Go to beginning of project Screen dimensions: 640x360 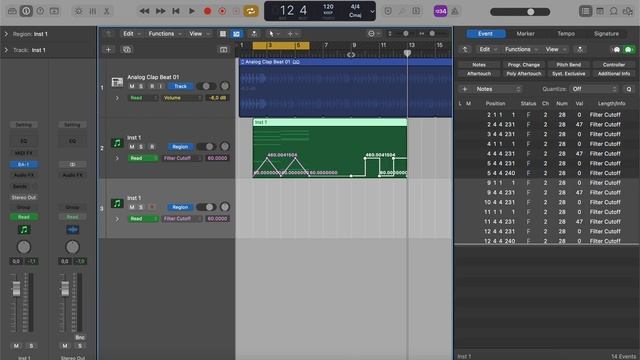click(176, 11)
